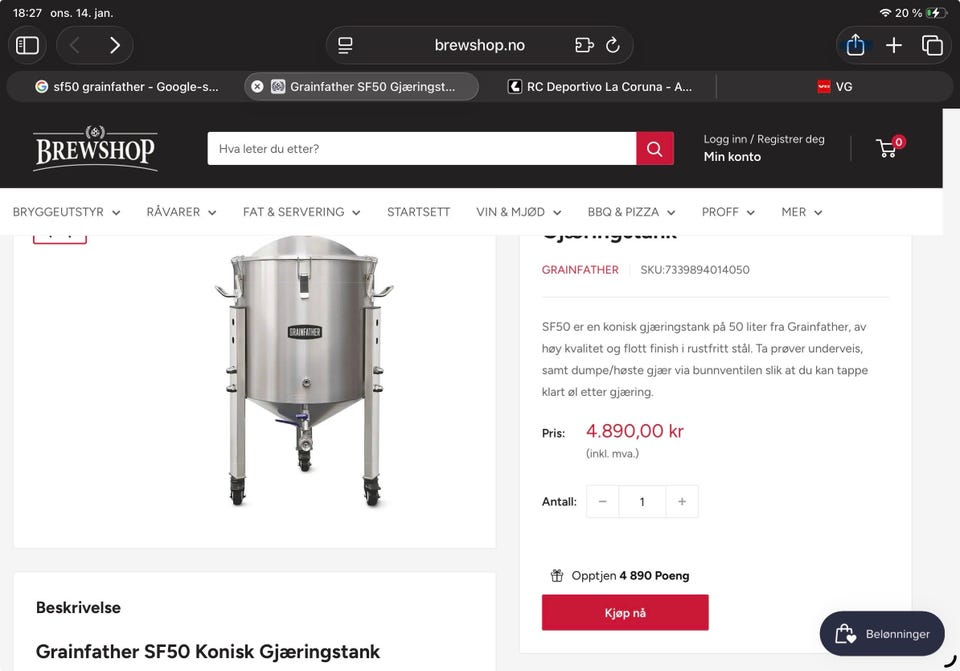The image size is (960, 671).
Task: Show the tab overview
Action: click(932, 45)
